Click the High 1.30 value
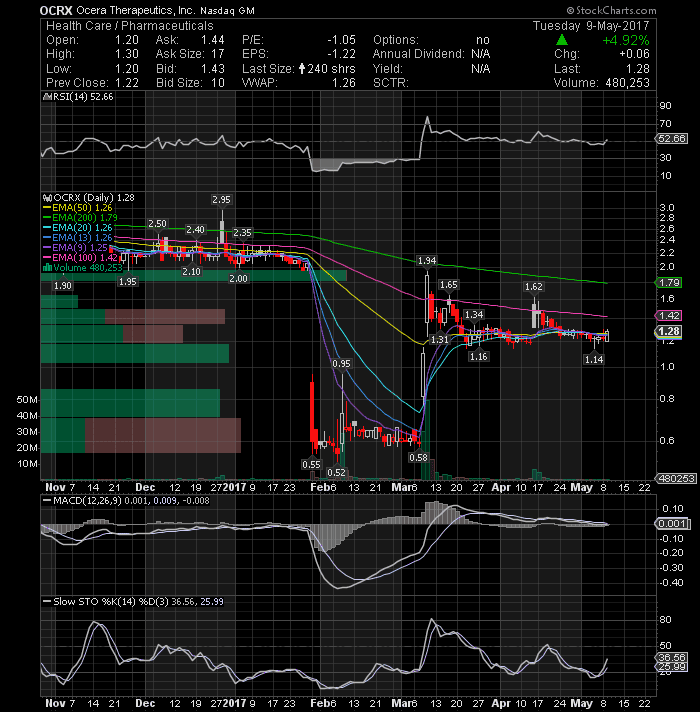 [x=127, y=54]
